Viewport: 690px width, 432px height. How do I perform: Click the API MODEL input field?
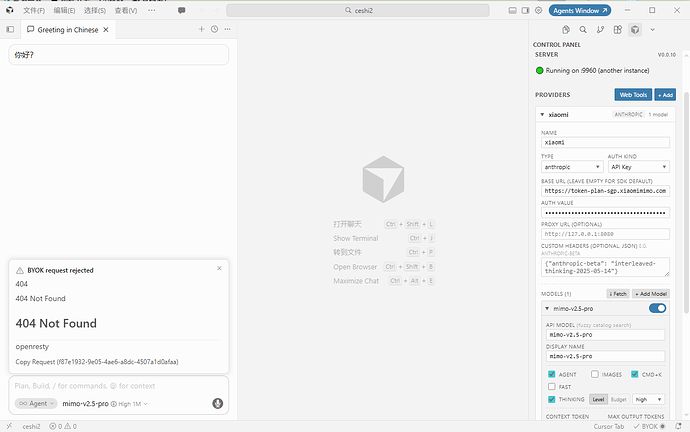pyautogui.click(x=605, y=335)
